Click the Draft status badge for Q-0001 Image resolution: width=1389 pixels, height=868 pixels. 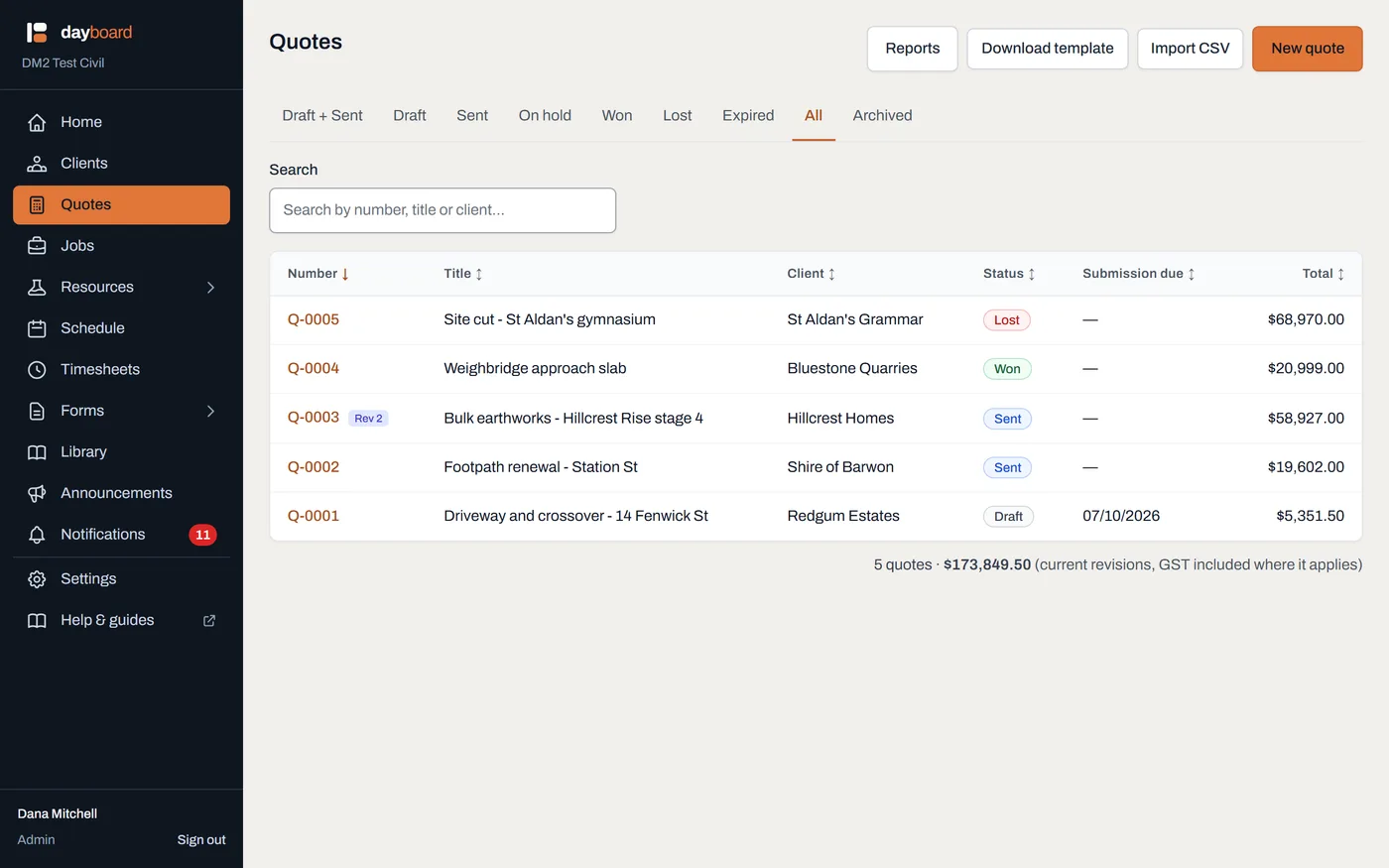(1008, 517)
